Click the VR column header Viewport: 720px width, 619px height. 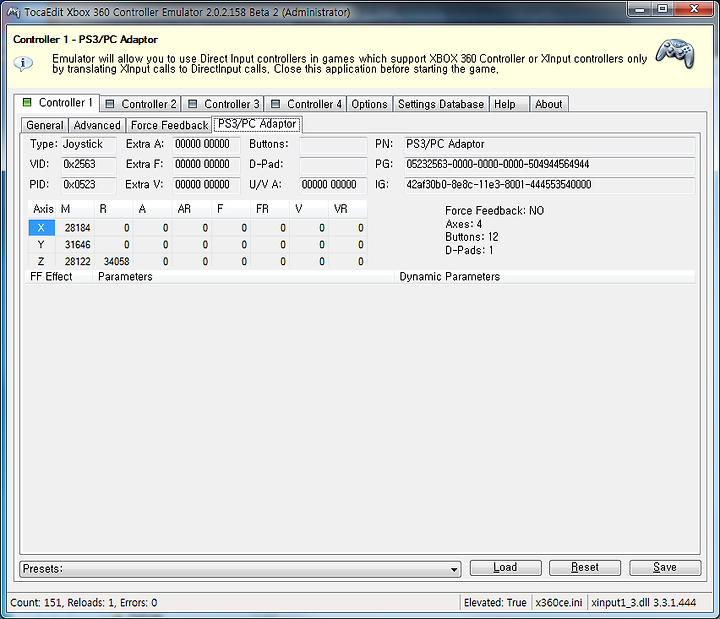pos(348,209)
